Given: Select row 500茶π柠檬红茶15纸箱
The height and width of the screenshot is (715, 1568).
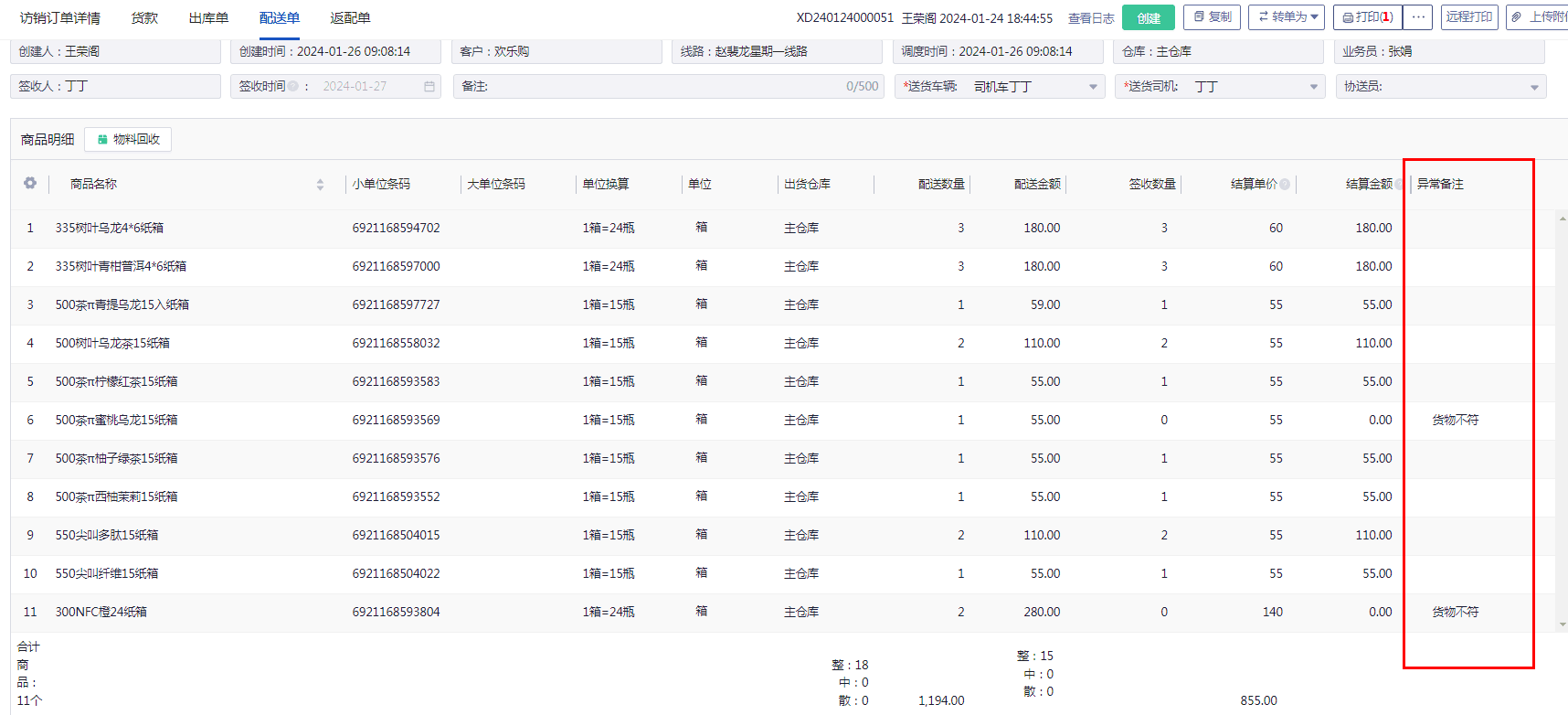Looking at the screenshot, I should pyautogui.click(x=783, y=381).
